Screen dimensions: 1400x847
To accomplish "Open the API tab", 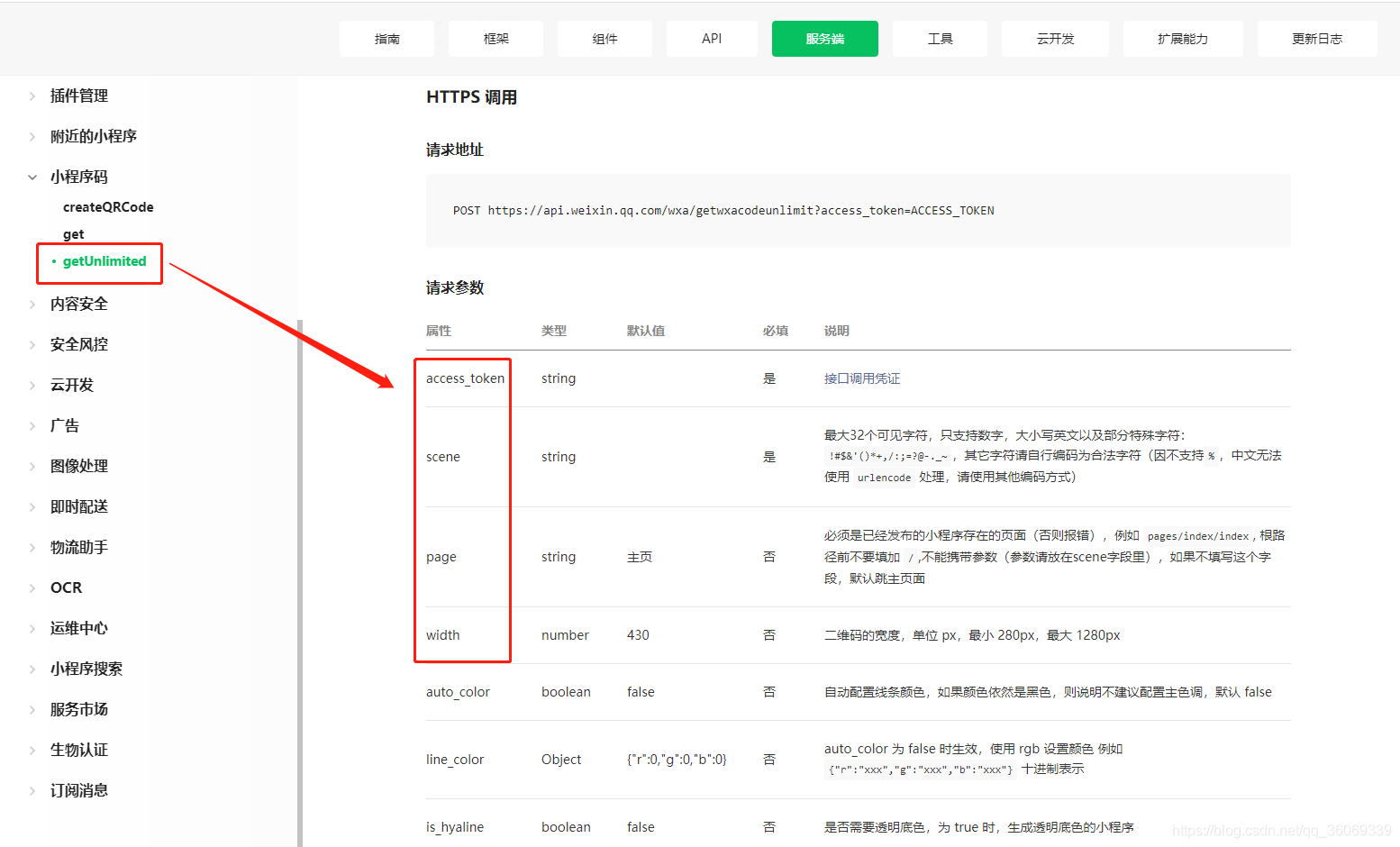I will [x=712, y=39].
